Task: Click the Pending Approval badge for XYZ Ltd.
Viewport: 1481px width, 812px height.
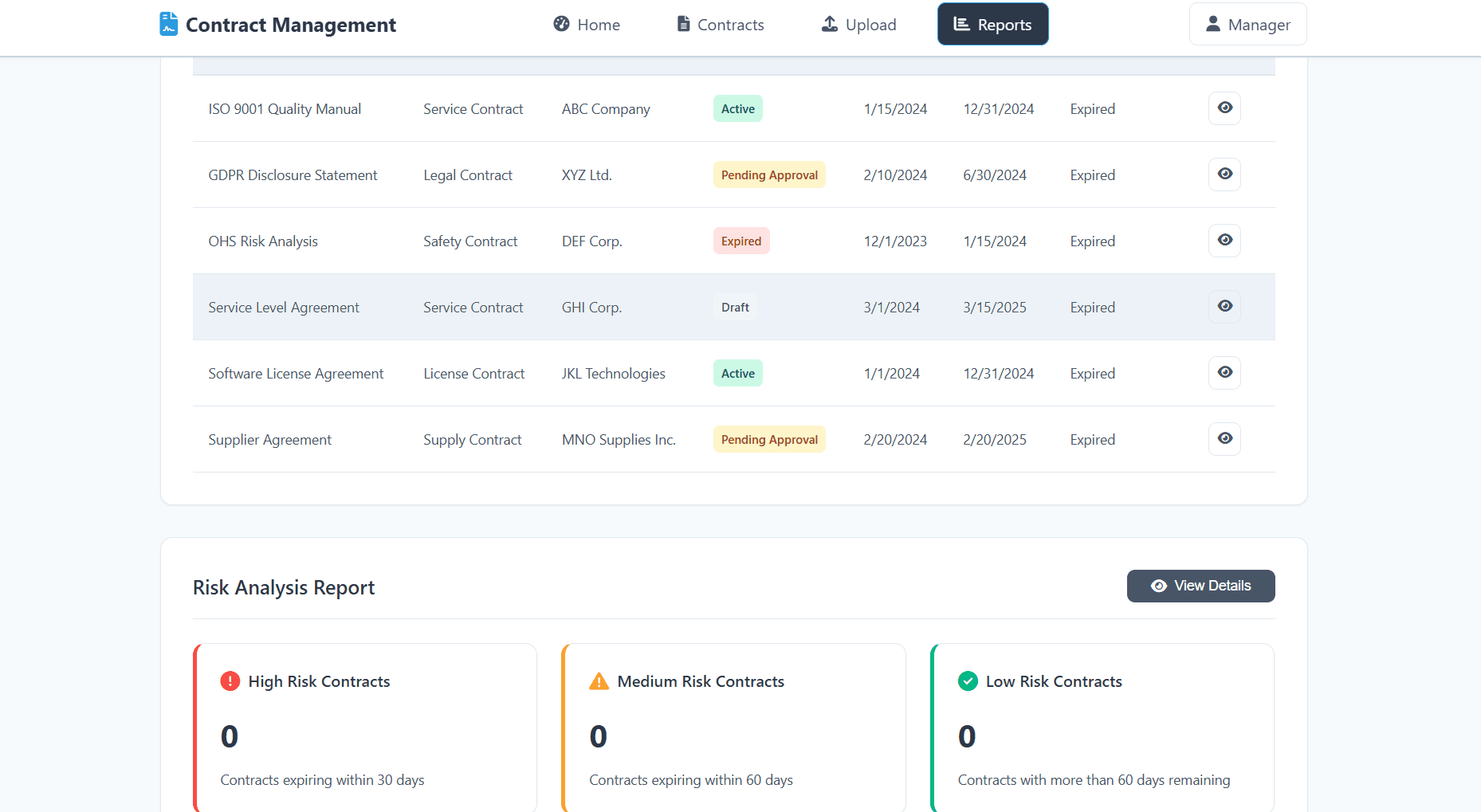Action: pos(769,175)
